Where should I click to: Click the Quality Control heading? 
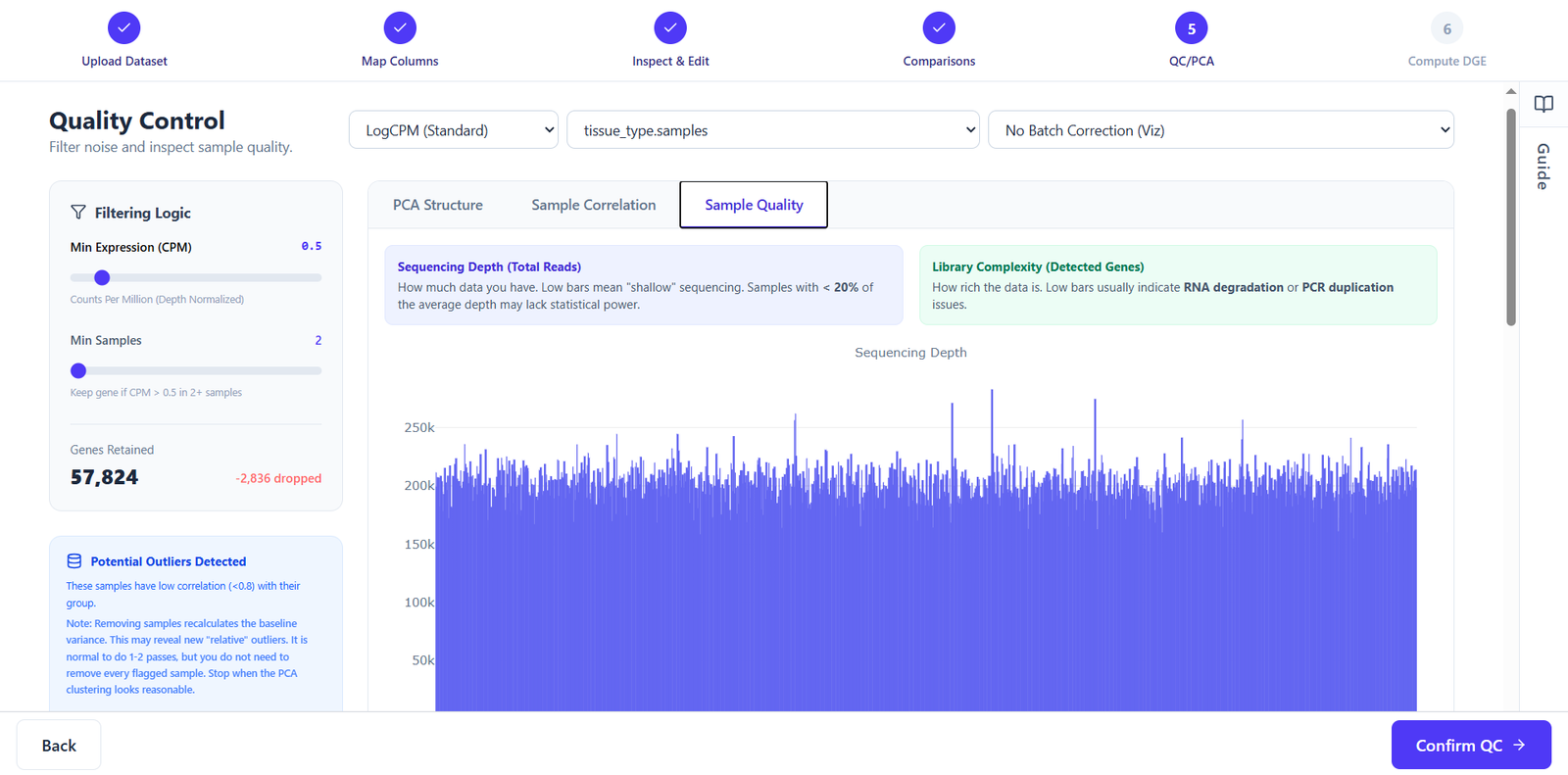(x=137, y=121)
